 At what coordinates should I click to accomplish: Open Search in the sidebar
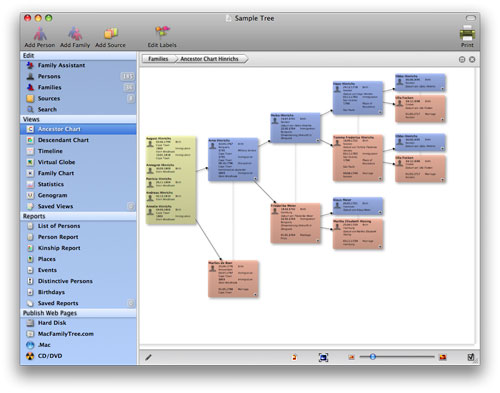click(78, 109)
